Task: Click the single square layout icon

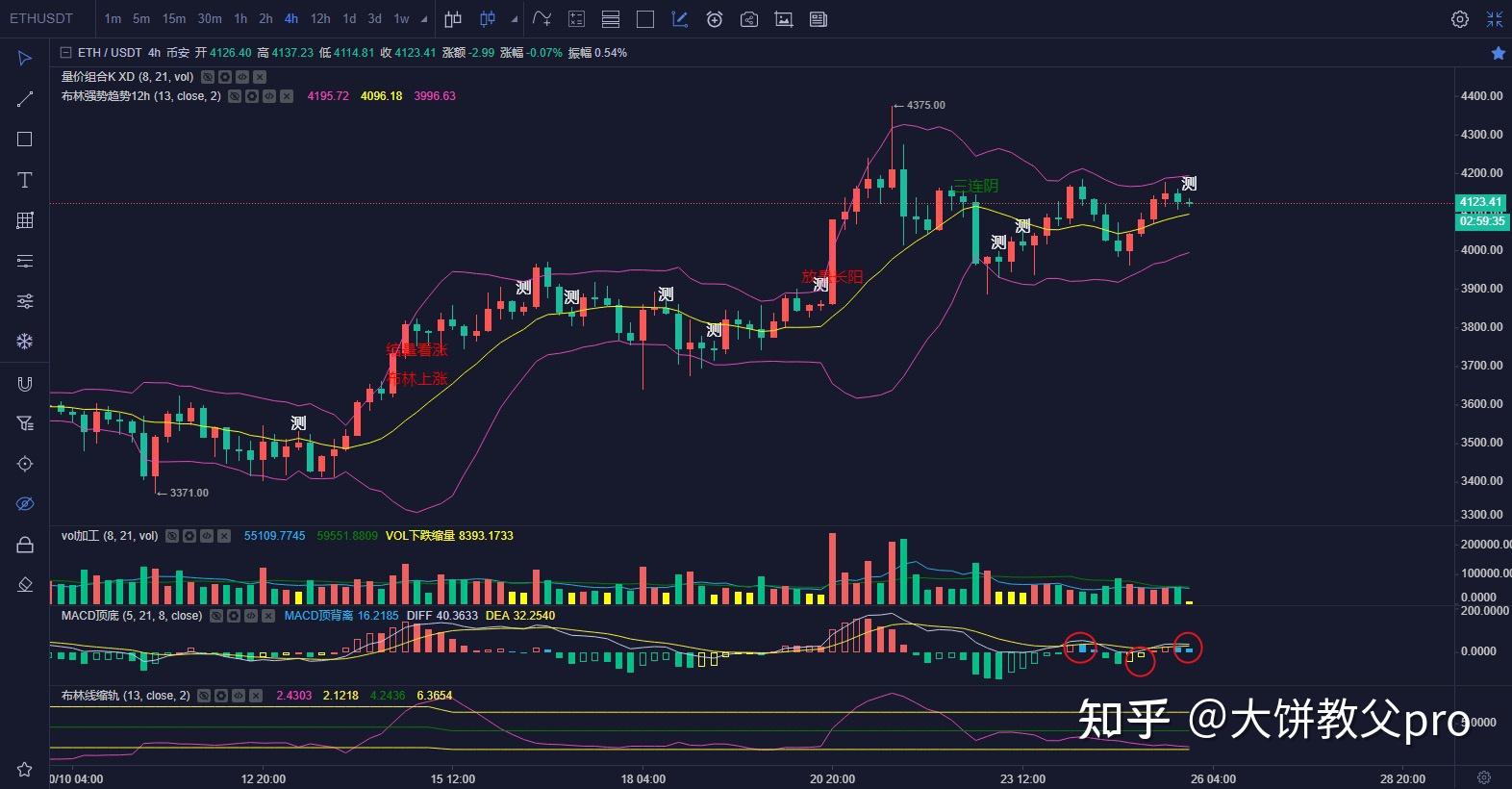Action: [x=645, y=19]
